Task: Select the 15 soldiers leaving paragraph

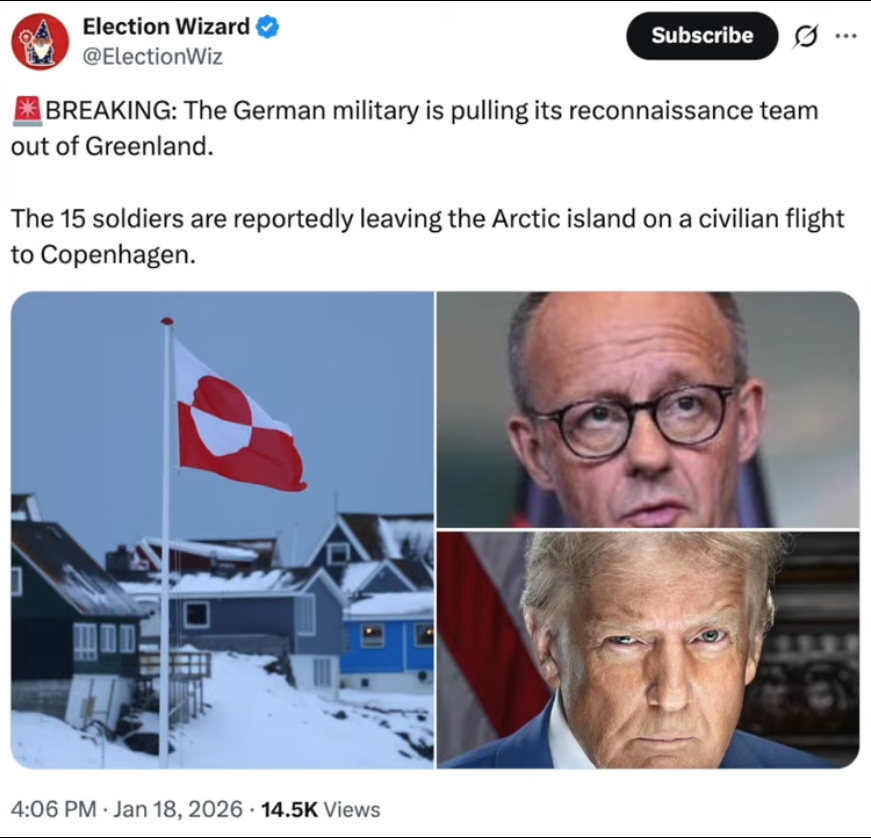Action: point(427,237)
